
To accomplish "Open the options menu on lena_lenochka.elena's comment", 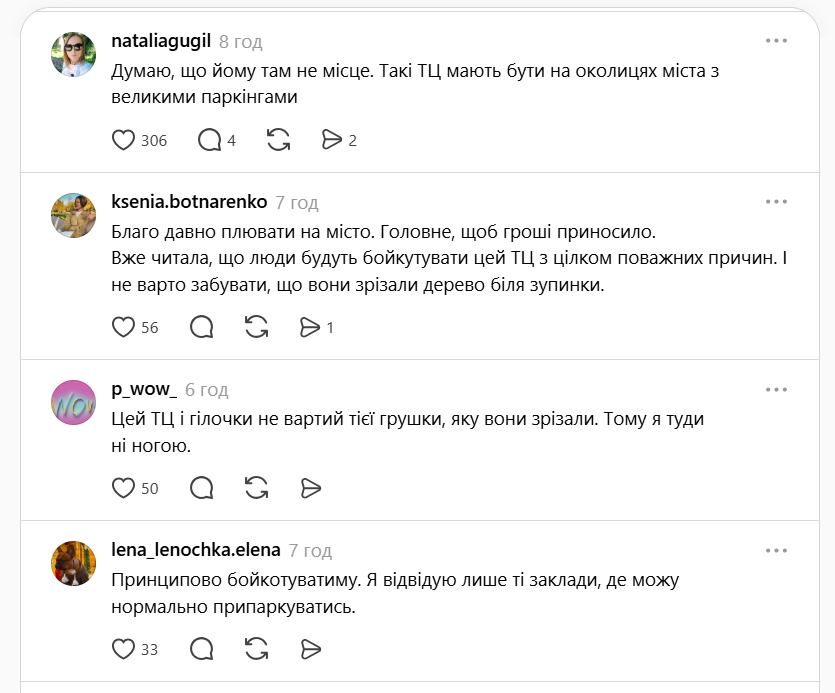I will coord(777,550).
